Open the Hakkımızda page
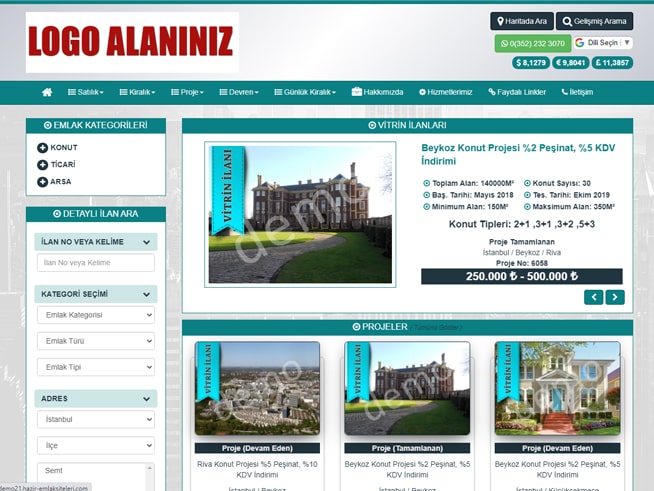The width and height of the screenshot is (654, 491). click(x=377, y=92)
